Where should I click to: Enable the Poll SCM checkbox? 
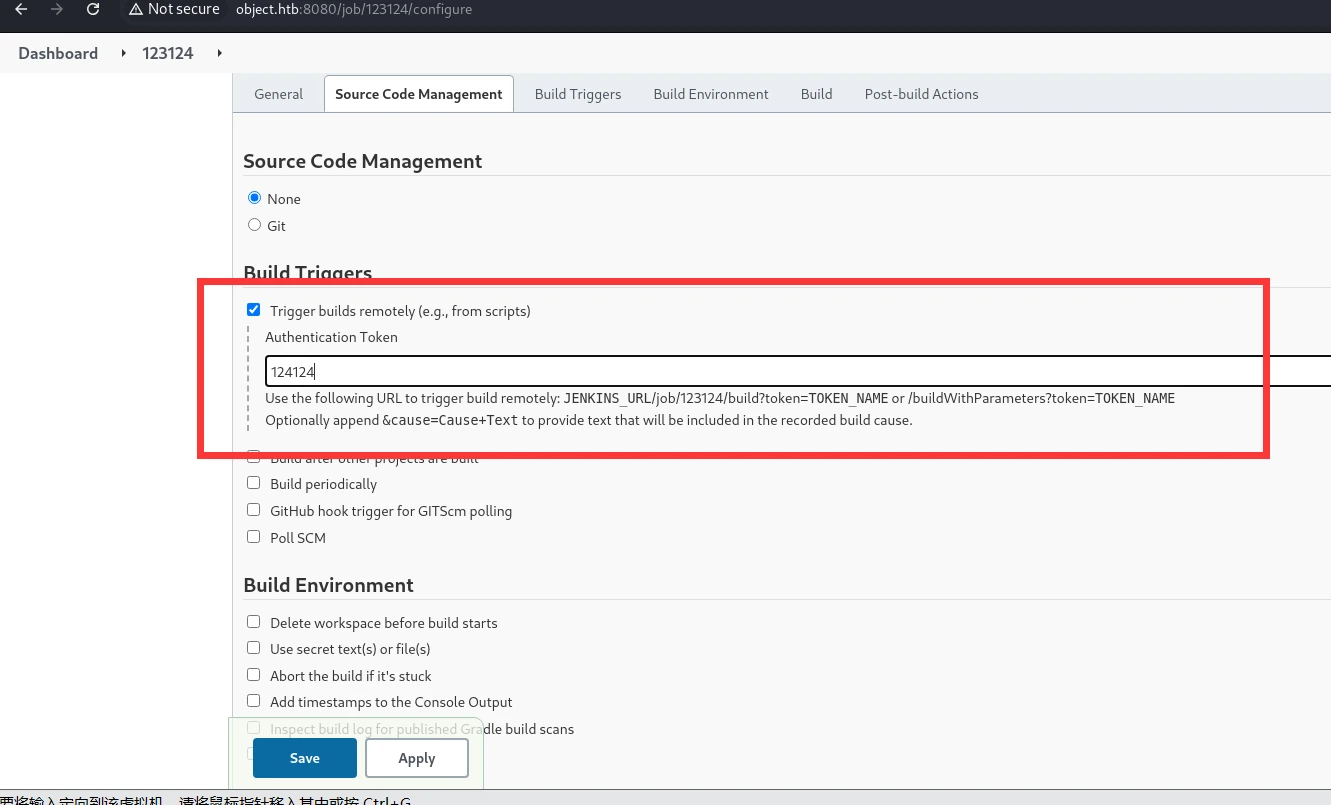pos(254,537)
